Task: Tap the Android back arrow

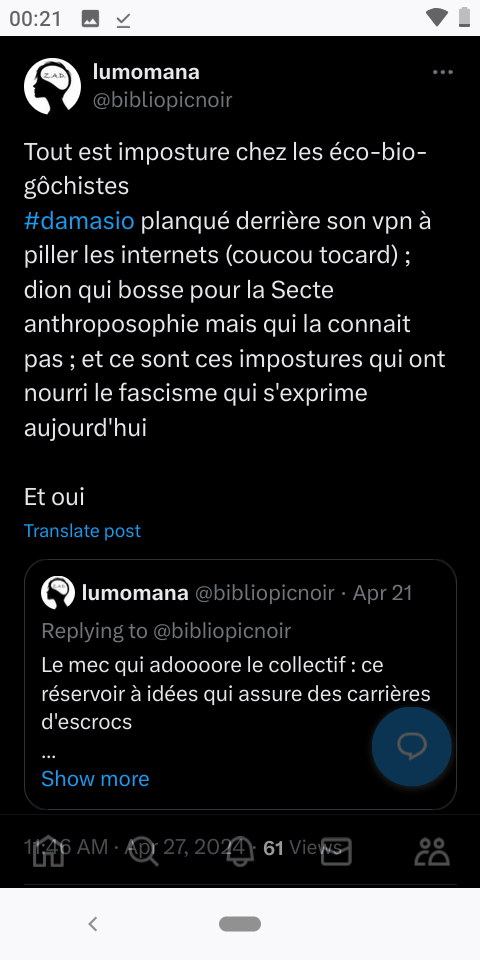Action: tap(93, 924)
